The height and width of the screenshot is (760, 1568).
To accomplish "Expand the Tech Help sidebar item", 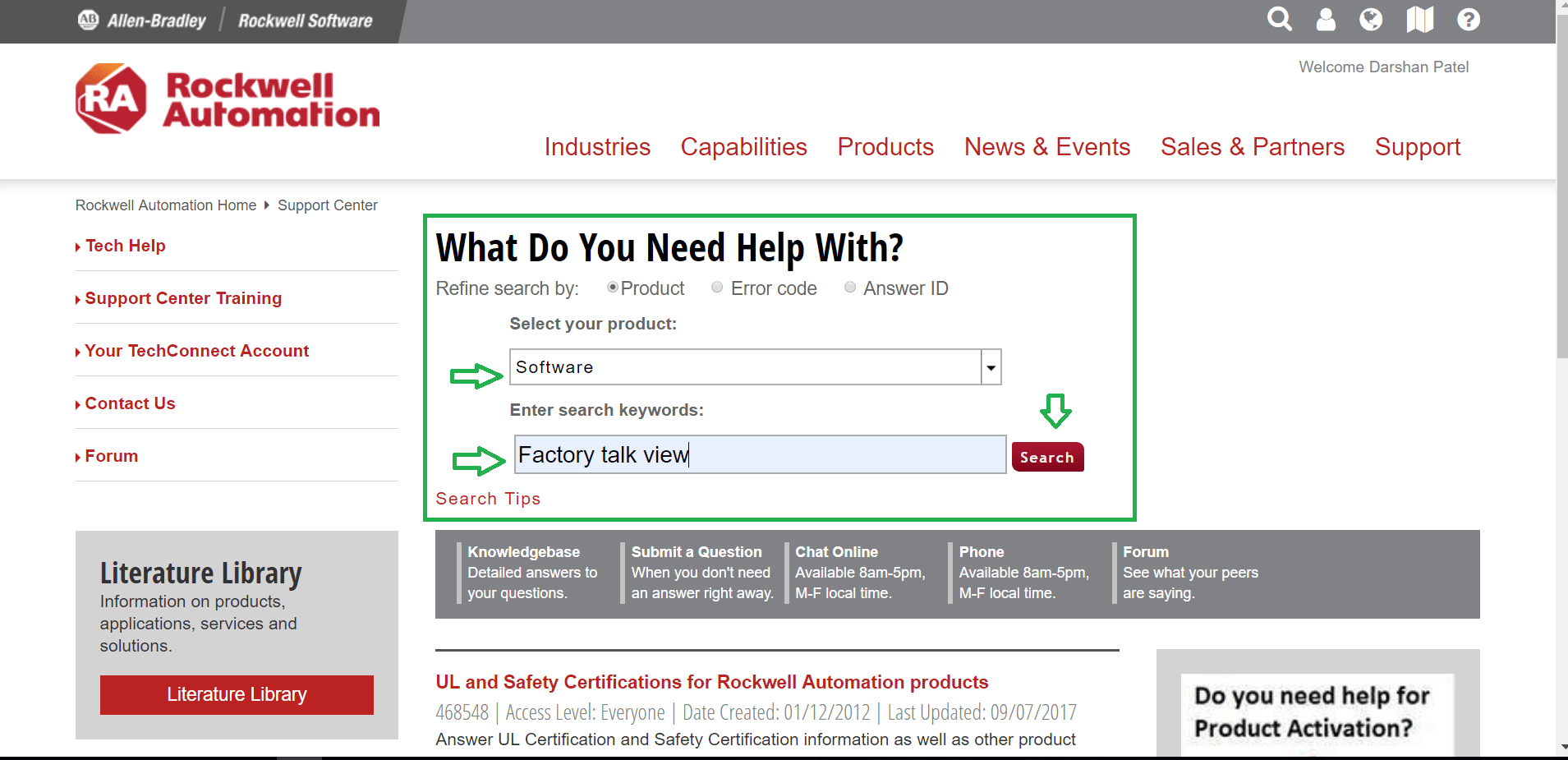I will point(125,246).
